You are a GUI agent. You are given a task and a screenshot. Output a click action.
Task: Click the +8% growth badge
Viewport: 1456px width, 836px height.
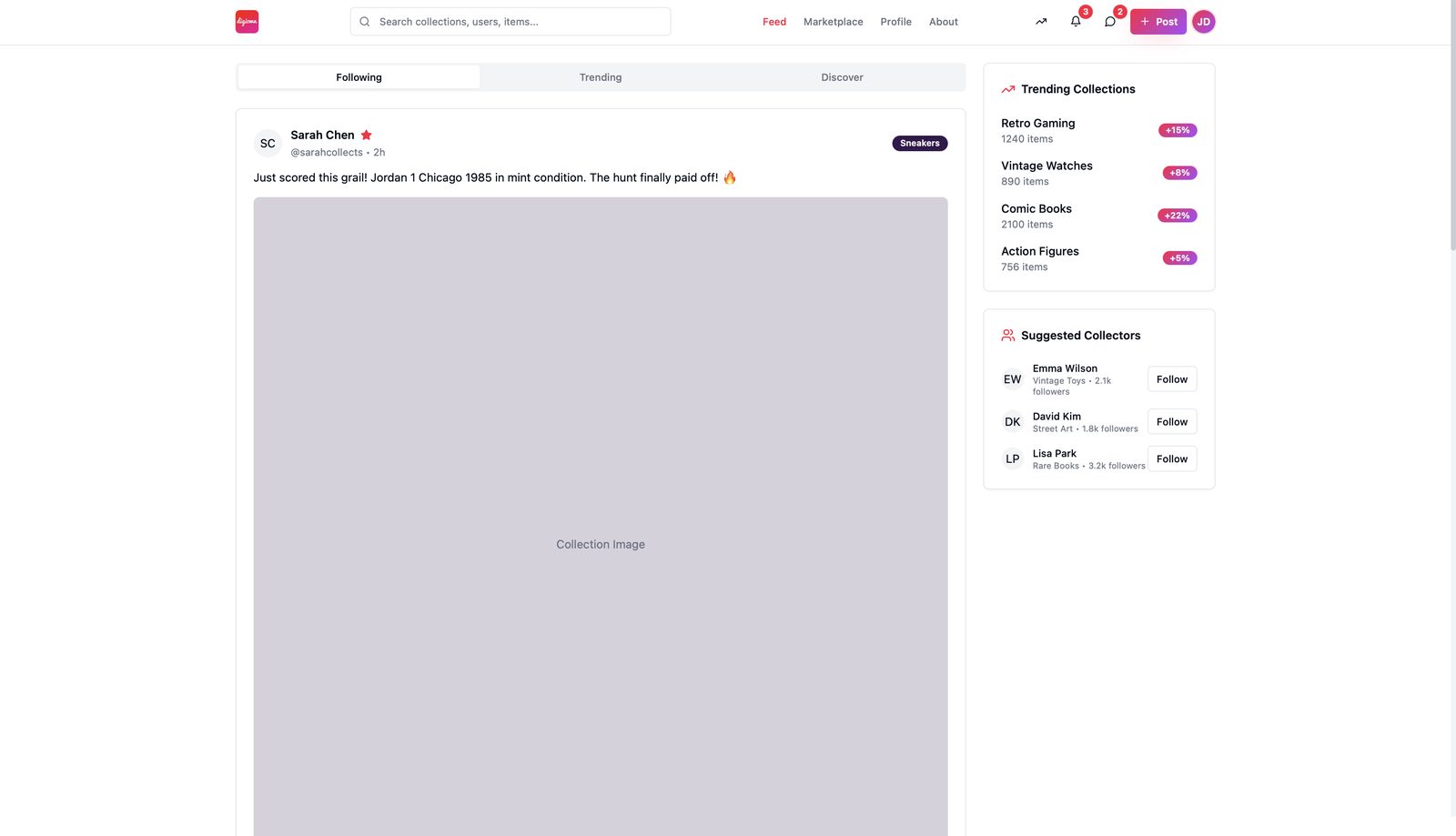tap(1179, 173)
